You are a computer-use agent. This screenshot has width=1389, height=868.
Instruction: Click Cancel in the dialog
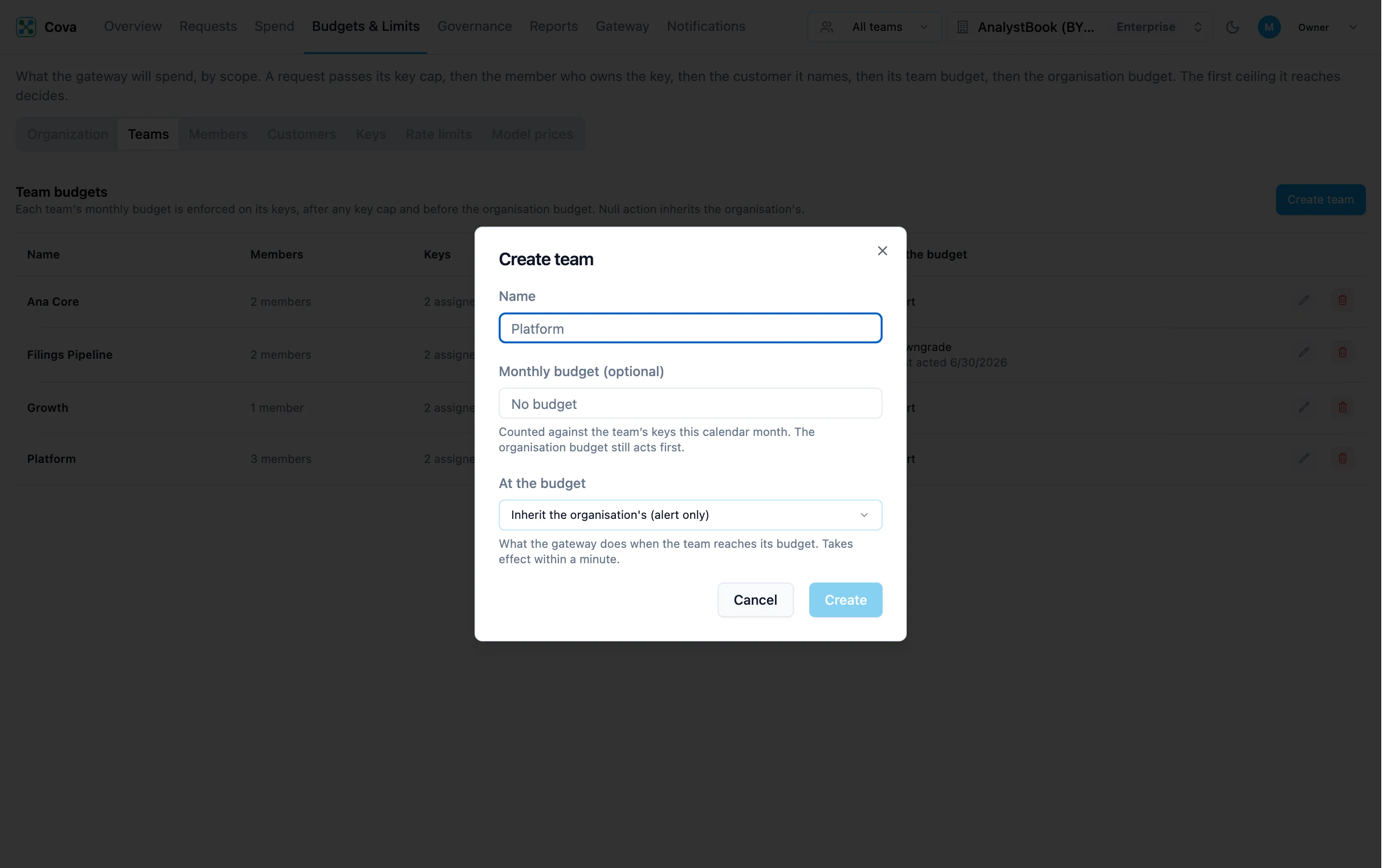coord(755,600)
